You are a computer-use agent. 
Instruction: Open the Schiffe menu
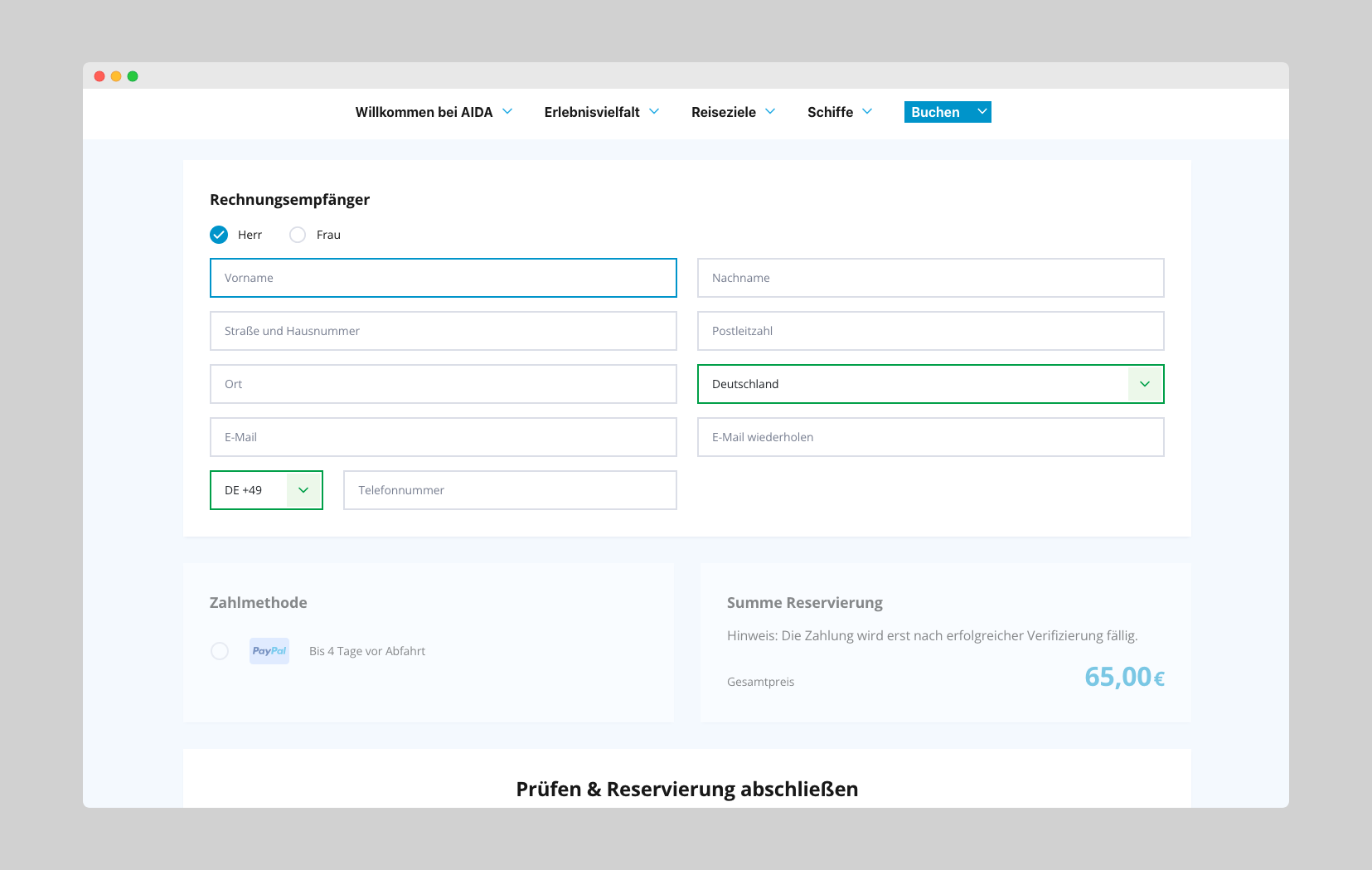tap(830, 112)
